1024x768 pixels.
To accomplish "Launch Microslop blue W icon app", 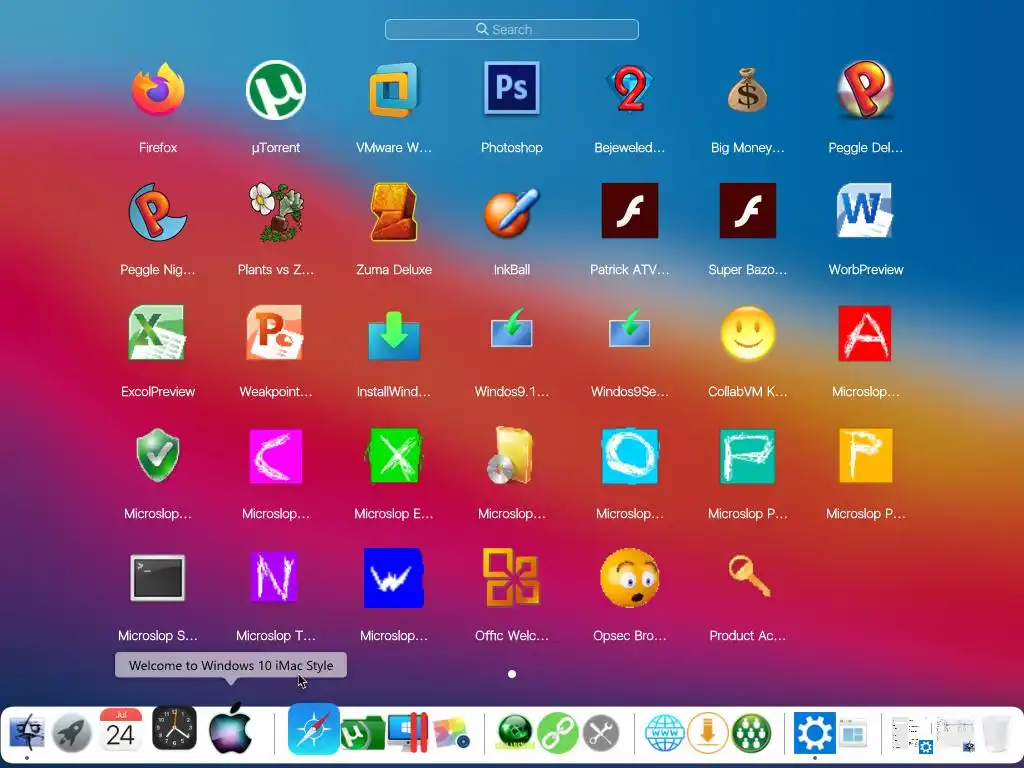I will (394, 578).
